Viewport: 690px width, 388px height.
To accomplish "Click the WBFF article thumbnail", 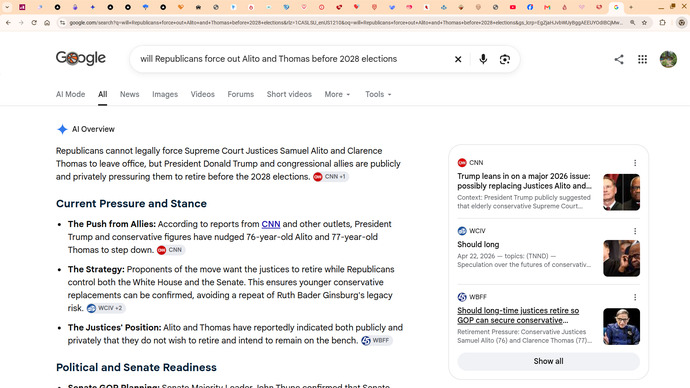I will [x=621, y=326].
